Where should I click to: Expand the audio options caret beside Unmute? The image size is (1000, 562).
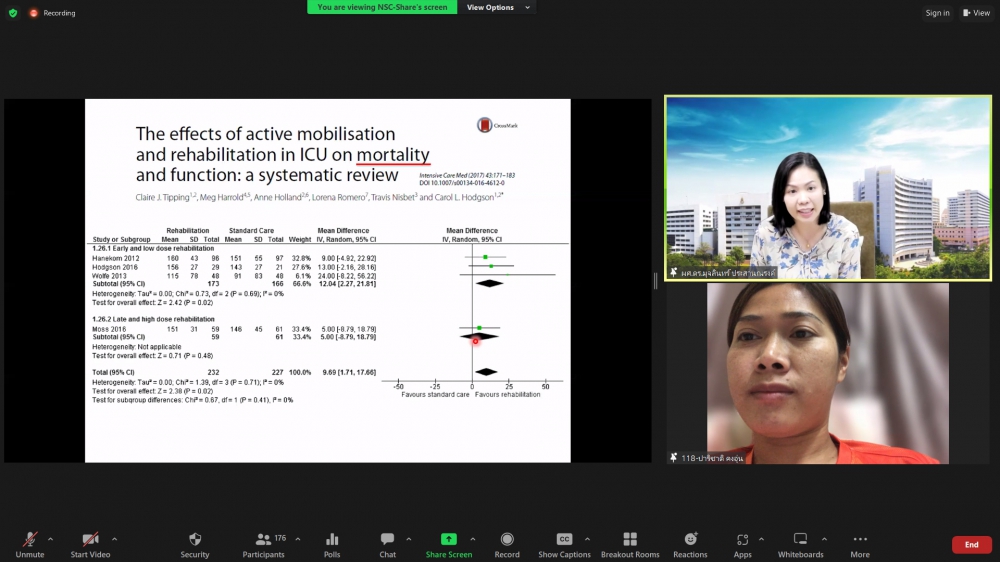click(51, 539)
